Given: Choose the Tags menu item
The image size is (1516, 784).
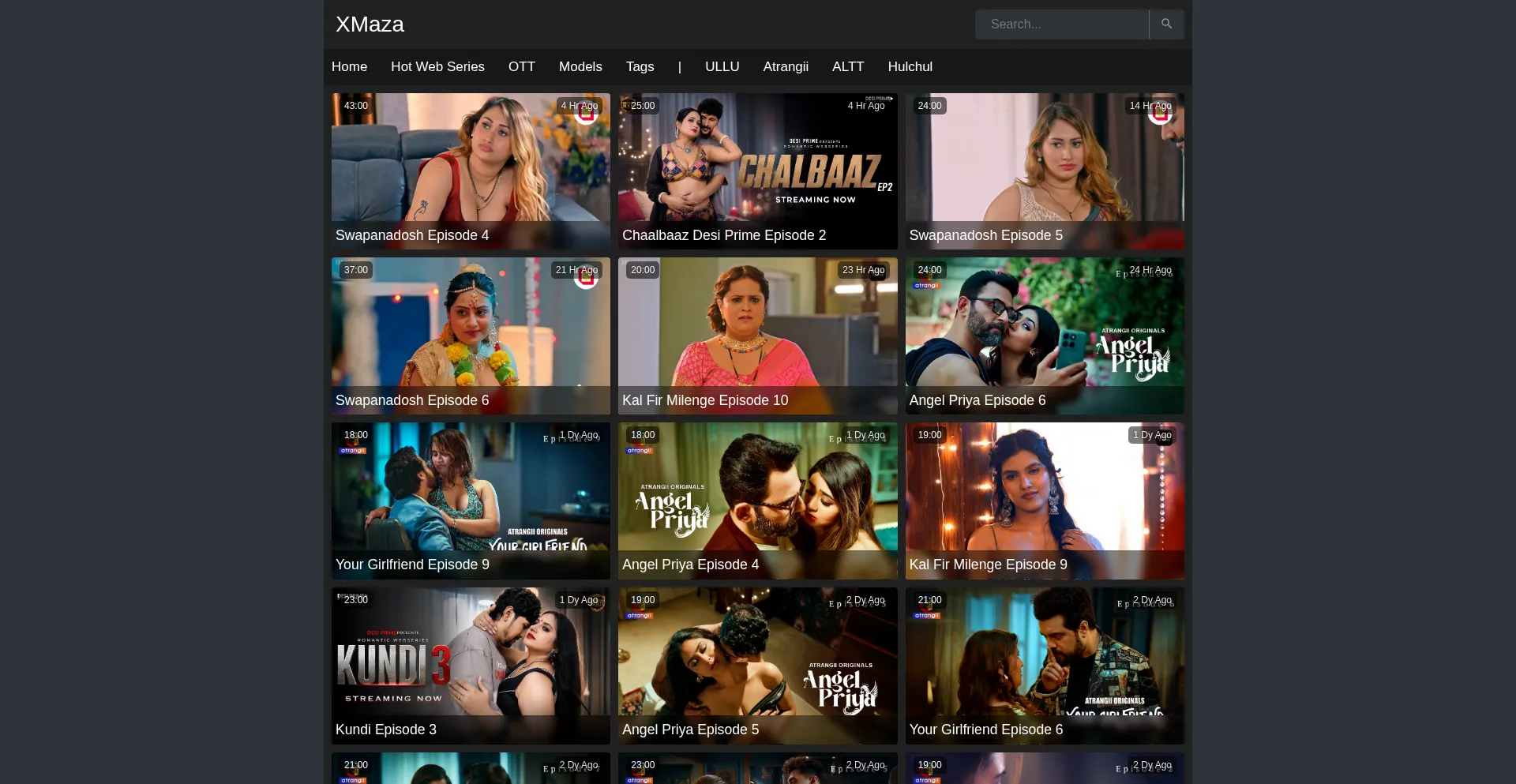Looking at the screenshot, I should coord(640,67).
